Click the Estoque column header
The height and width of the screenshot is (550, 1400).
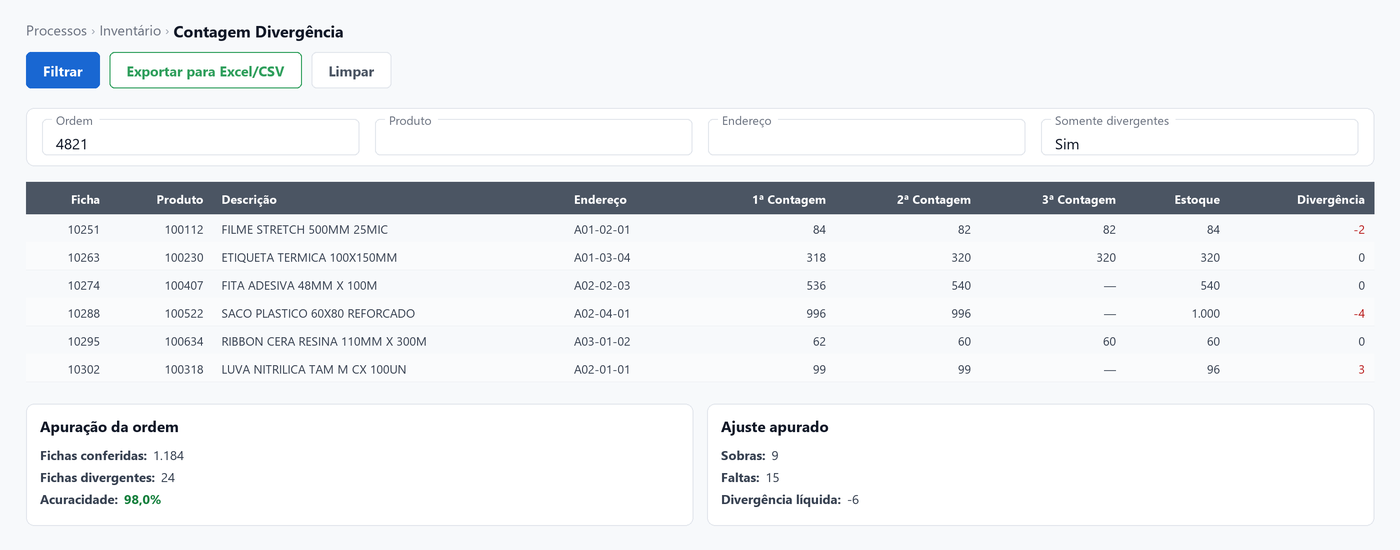click(x=1197, y=200)
